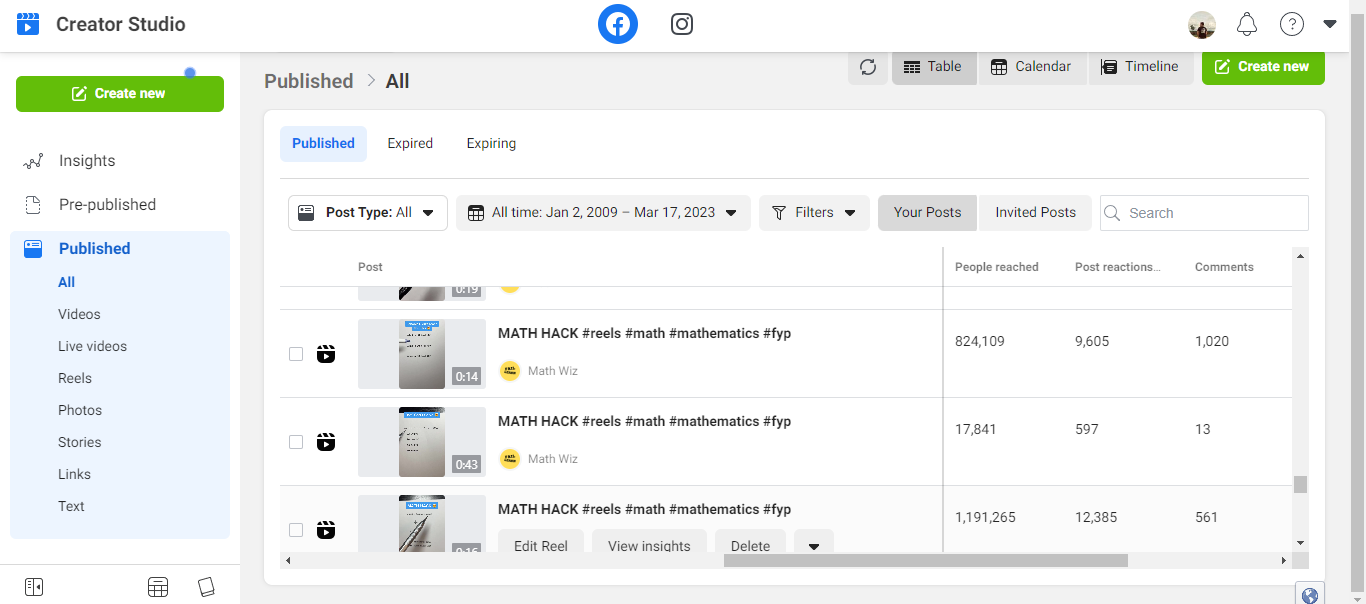
Task: Refresh the posts list
Action: pyautogui.click(x=868, y=67)
